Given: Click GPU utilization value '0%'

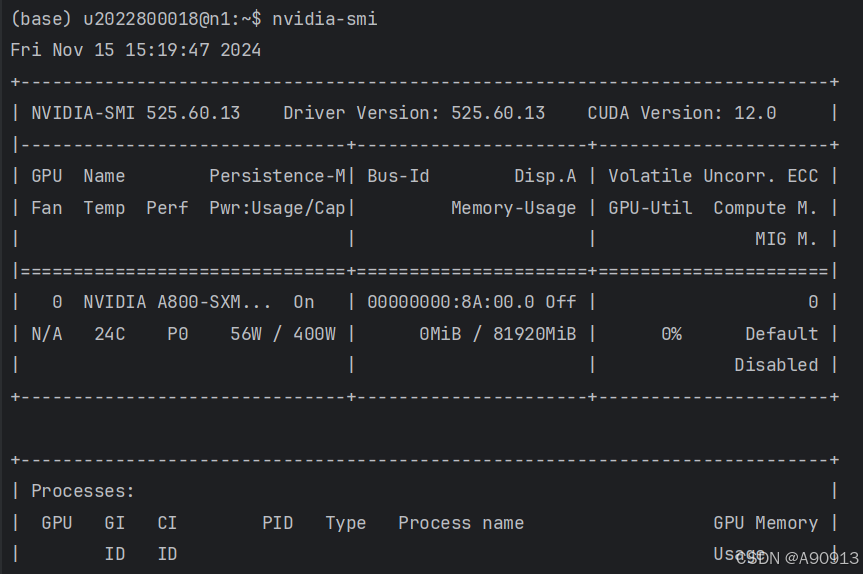Looking at the screenshot, I should 671,334.
